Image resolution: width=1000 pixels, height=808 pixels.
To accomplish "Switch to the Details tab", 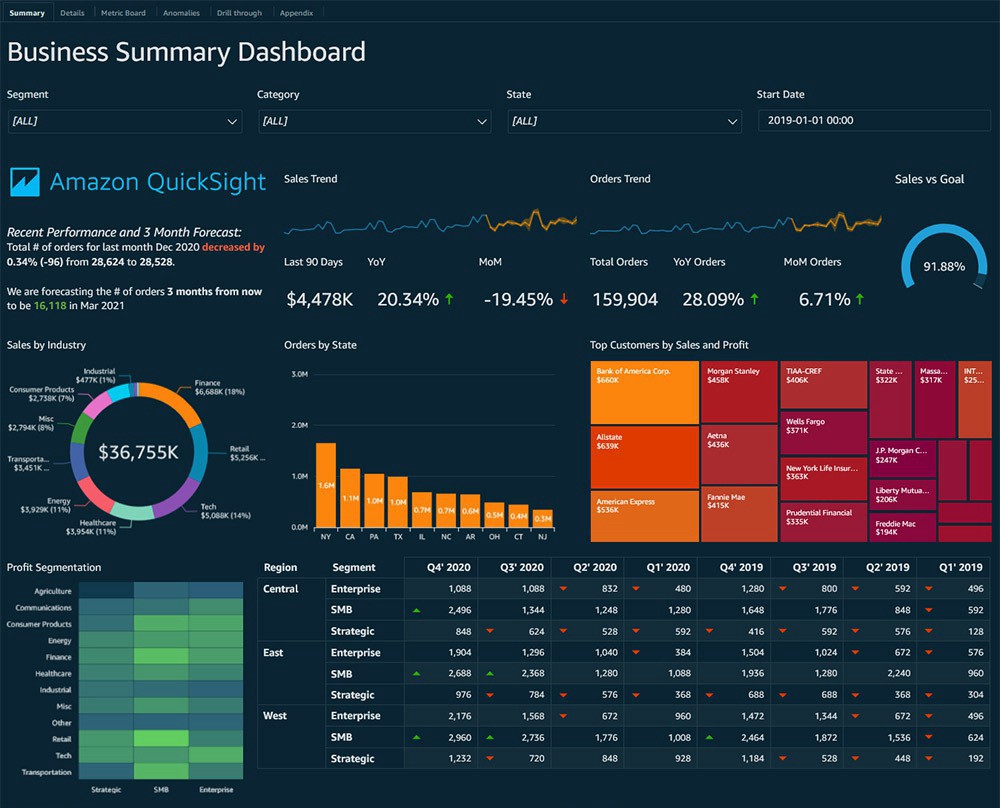I will (72, 13).
